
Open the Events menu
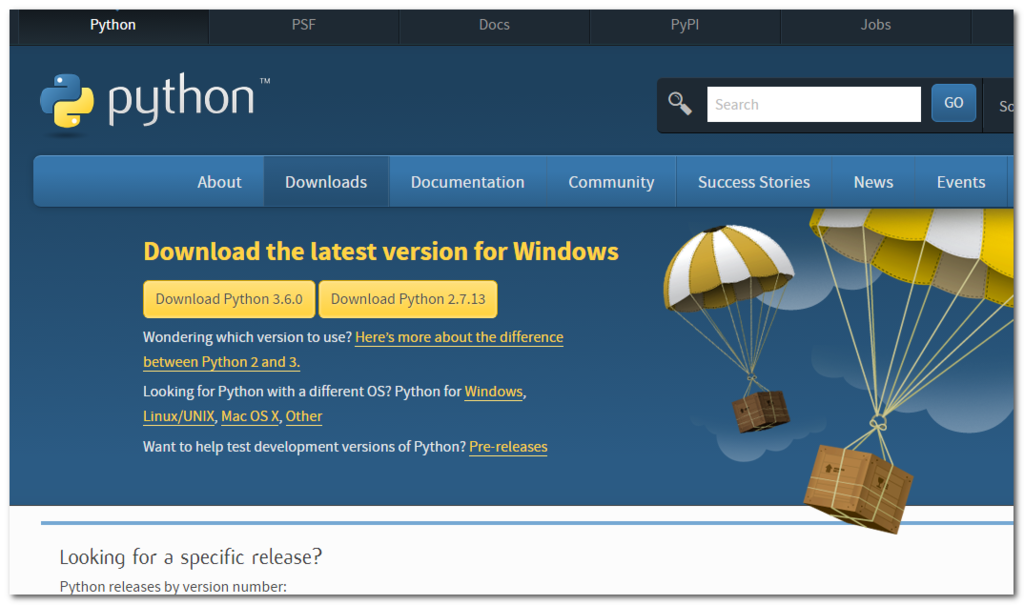[x=961, y=182]
